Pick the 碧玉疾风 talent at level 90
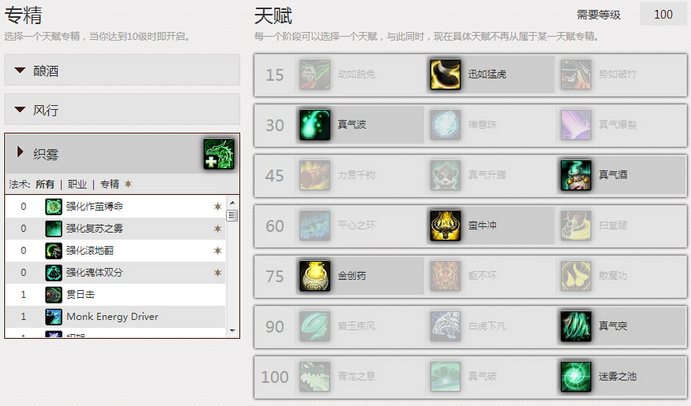The height and width of the screenshot is (406, 691). [359, 326]
